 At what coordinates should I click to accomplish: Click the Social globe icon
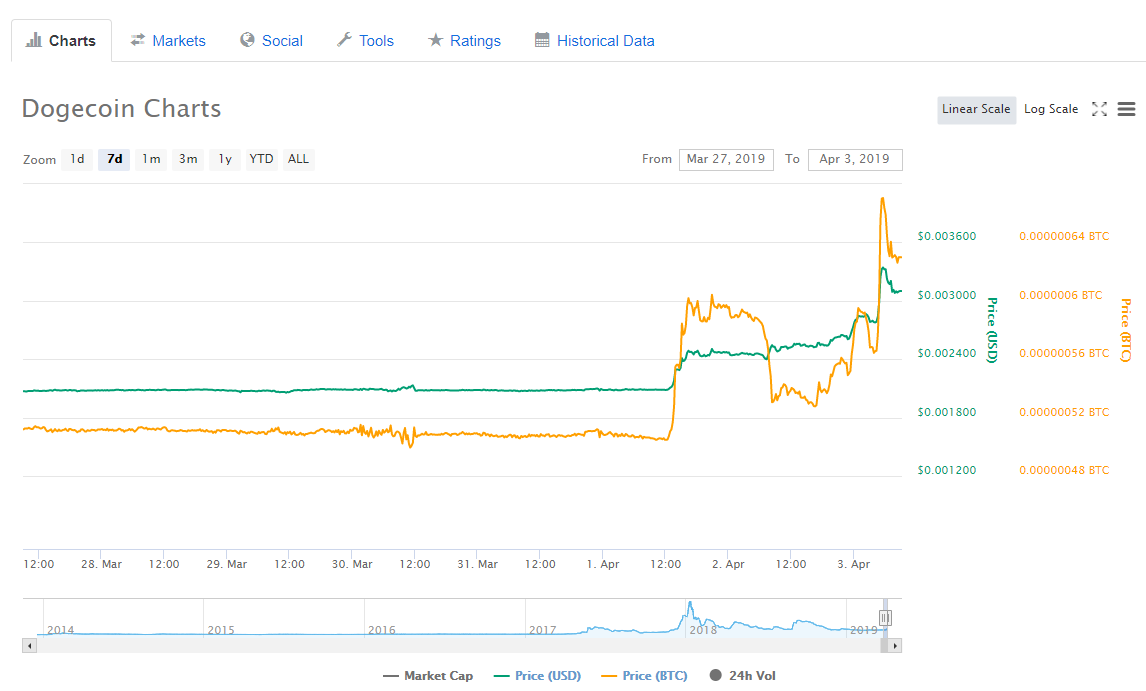tap(247, 41)
